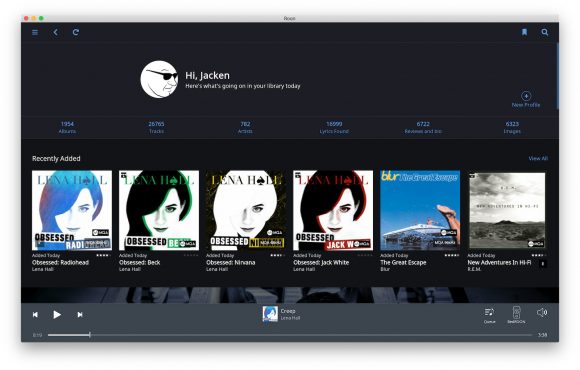Open the hamburger navigation menu
The image size is (580, 370).
(35, 33)
